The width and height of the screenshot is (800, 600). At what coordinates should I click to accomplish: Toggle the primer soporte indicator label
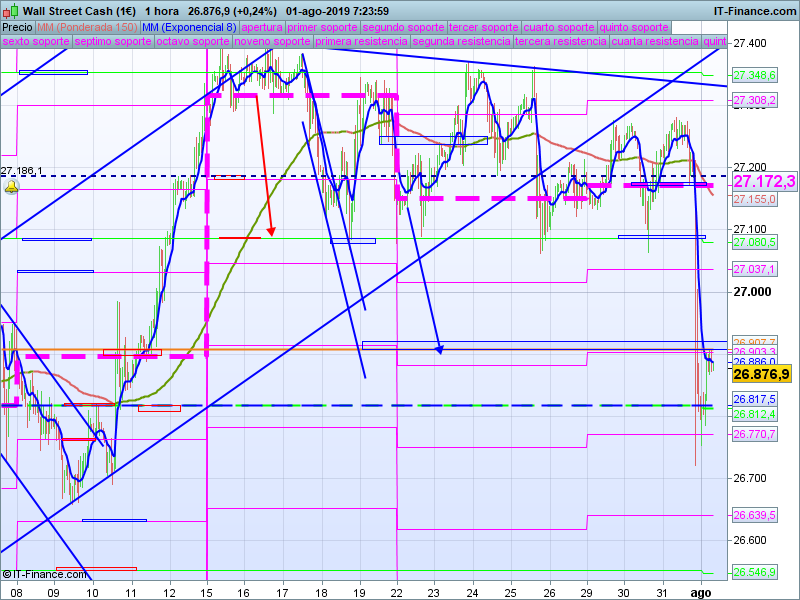(x=322, y=27)
